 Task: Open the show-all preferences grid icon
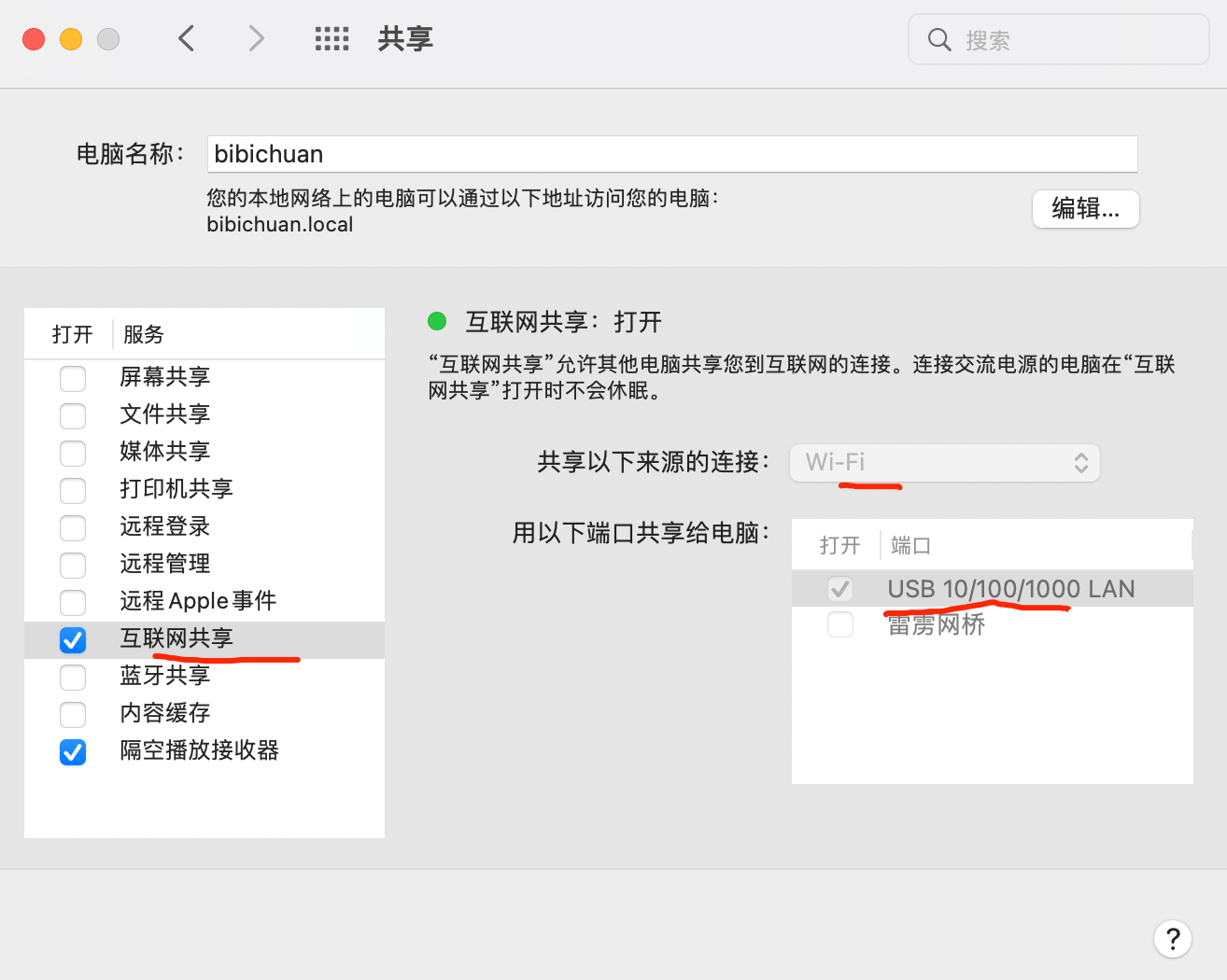coord(331,39)
